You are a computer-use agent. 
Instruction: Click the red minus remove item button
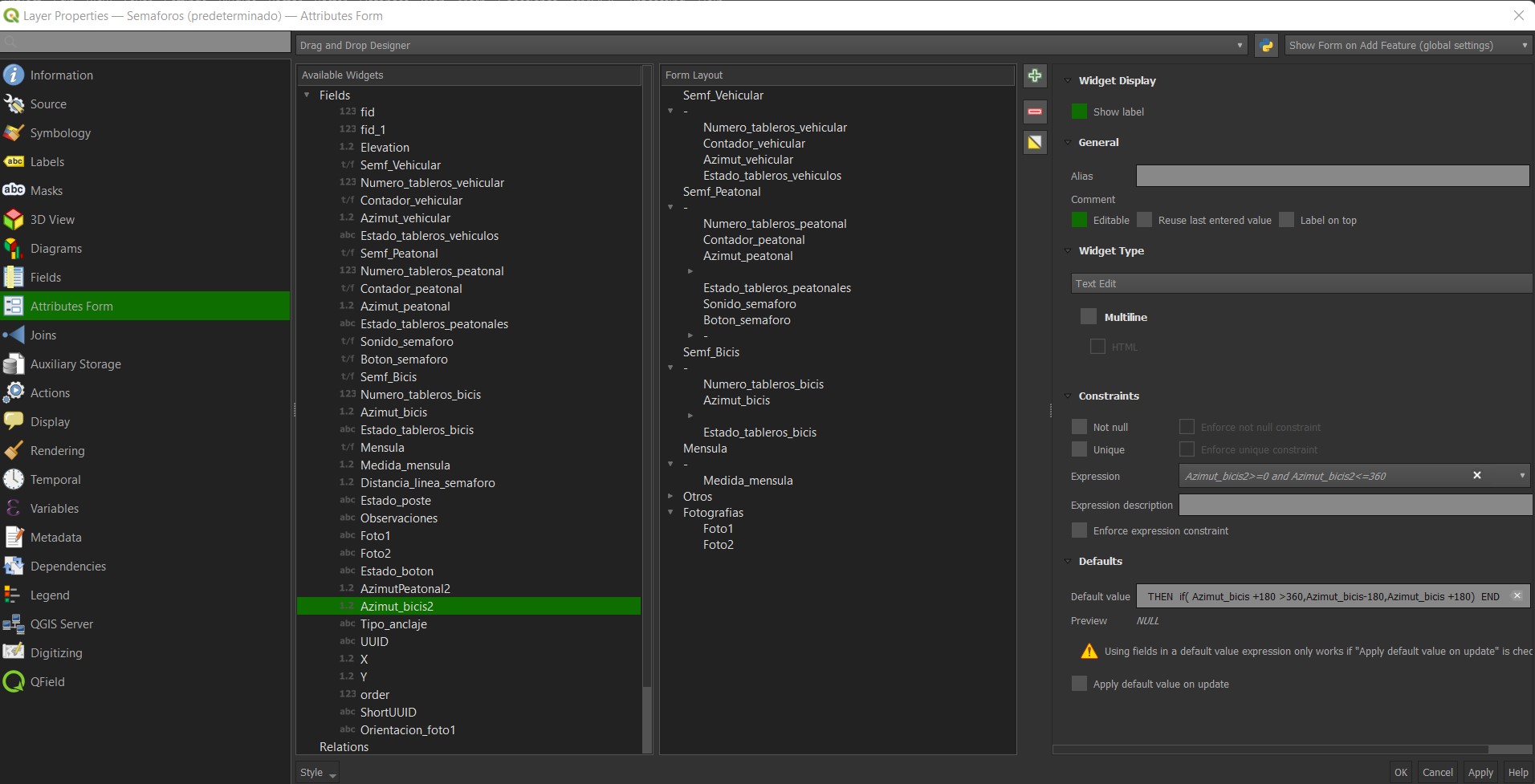pyautogui.click(x=1035, y=111)
